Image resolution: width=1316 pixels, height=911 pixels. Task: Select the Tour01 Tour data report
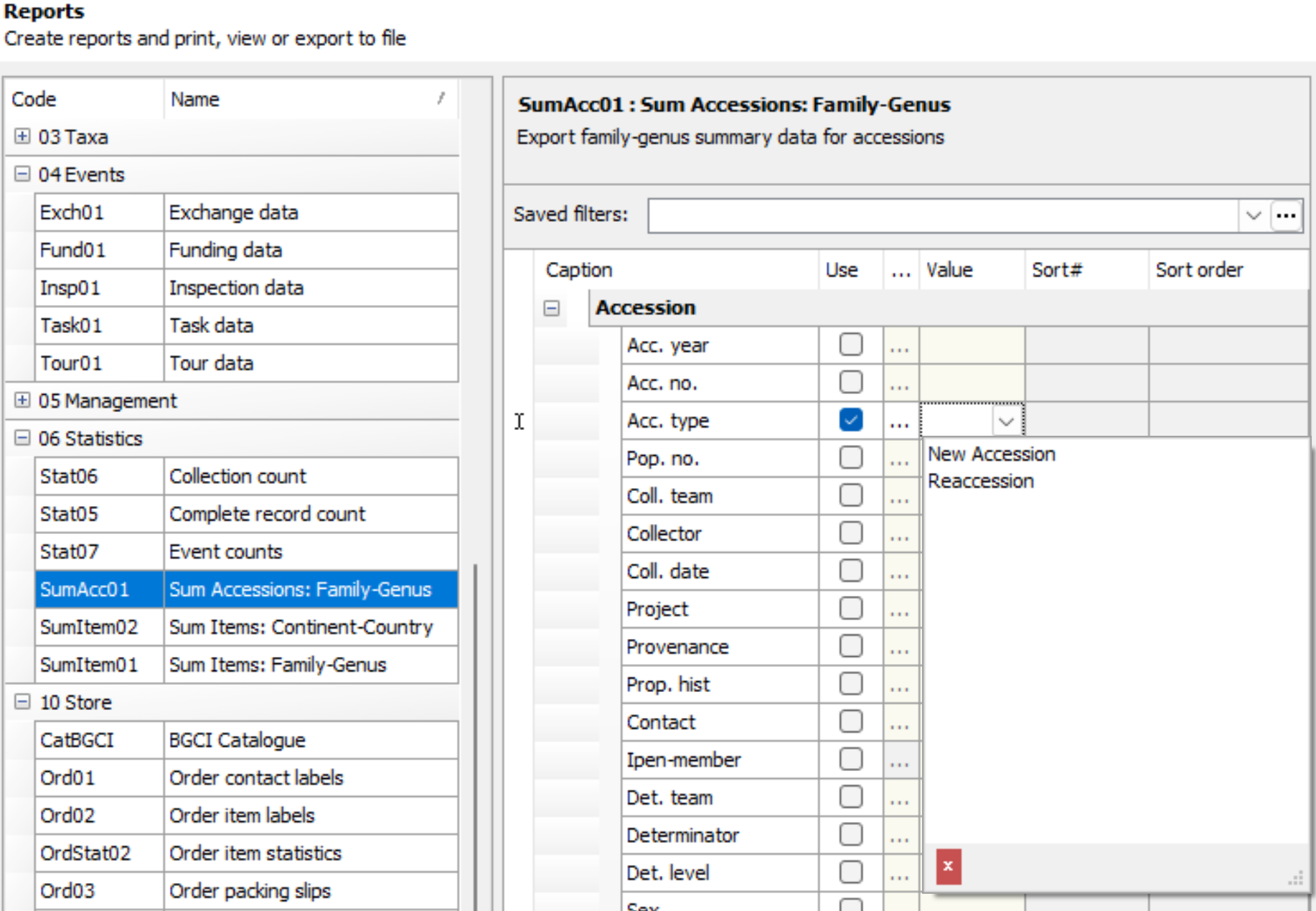246,363
